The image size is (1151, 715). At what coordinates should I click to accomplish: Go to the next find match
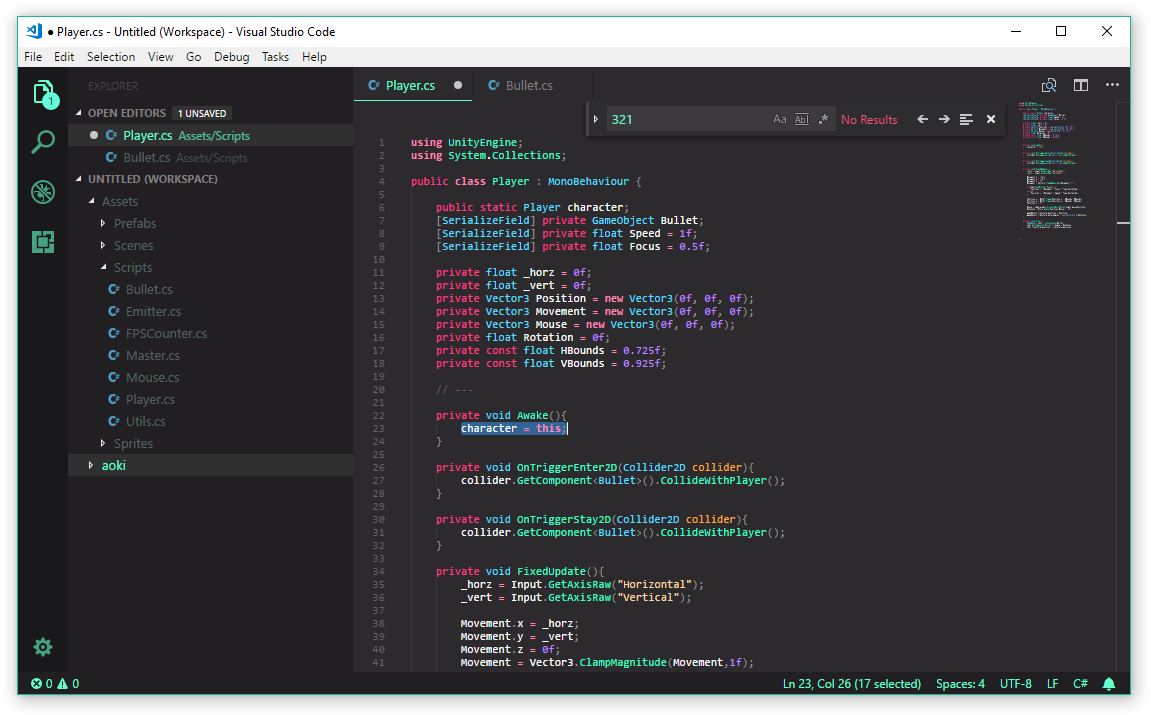coord(944,119)
